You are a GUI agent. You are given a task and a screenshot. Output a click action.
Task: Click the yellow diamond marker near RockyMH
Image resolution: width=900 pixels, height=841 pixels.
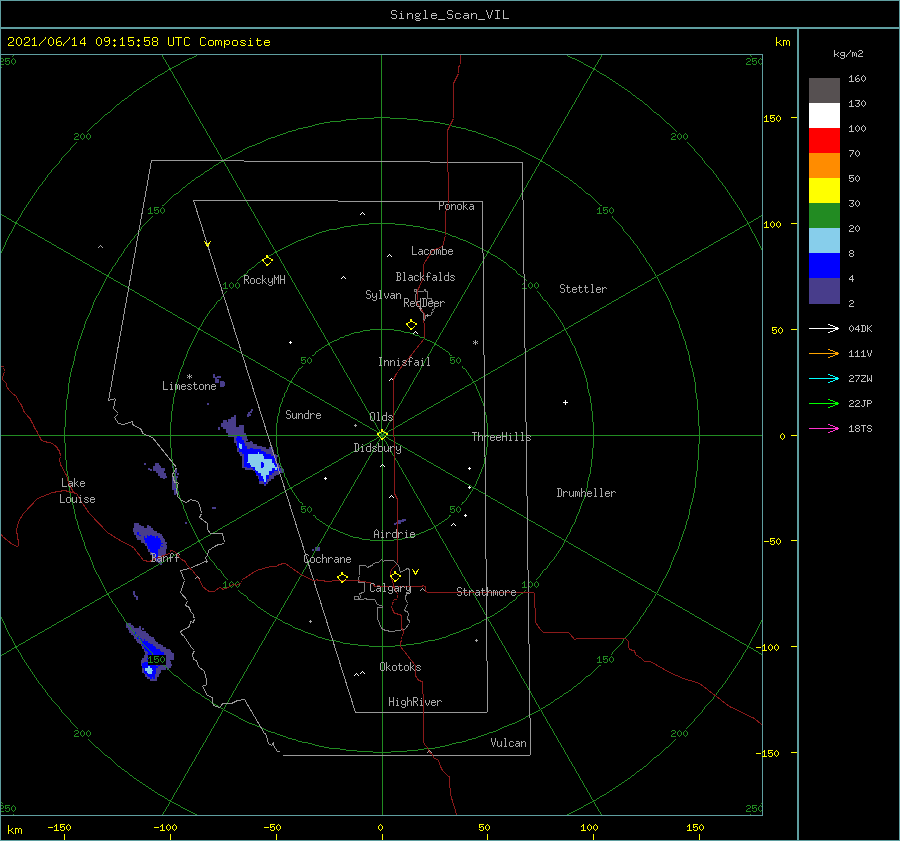point(267,261)
